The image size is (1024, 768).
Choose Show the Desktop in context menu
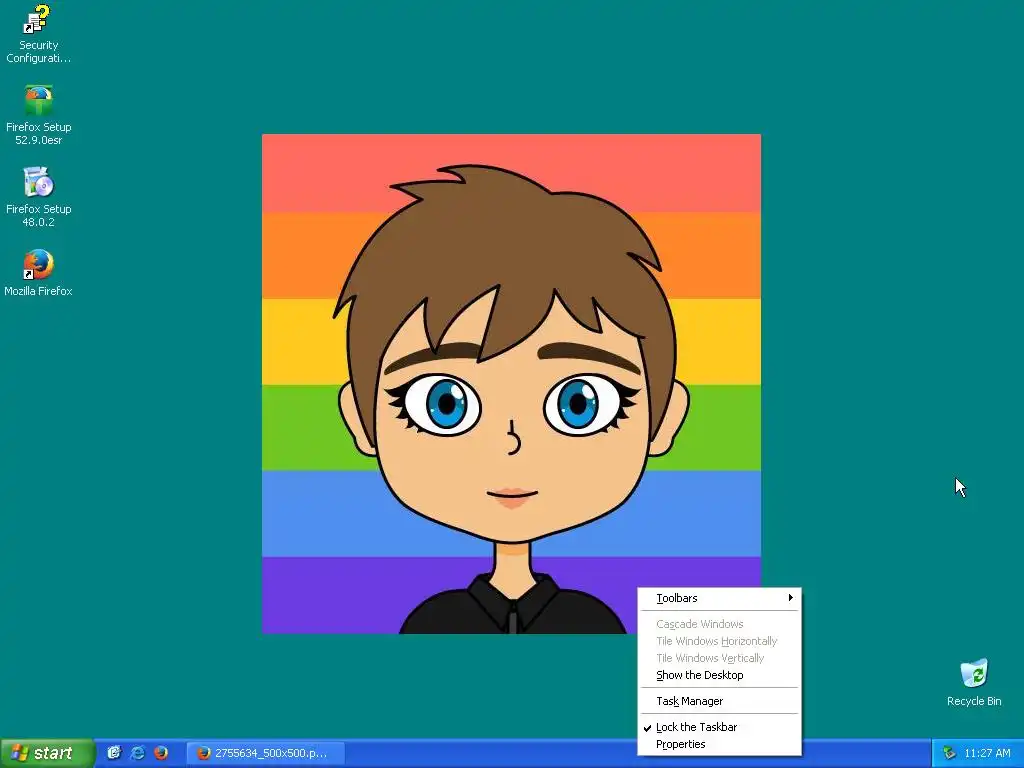(x=719, y=675)
